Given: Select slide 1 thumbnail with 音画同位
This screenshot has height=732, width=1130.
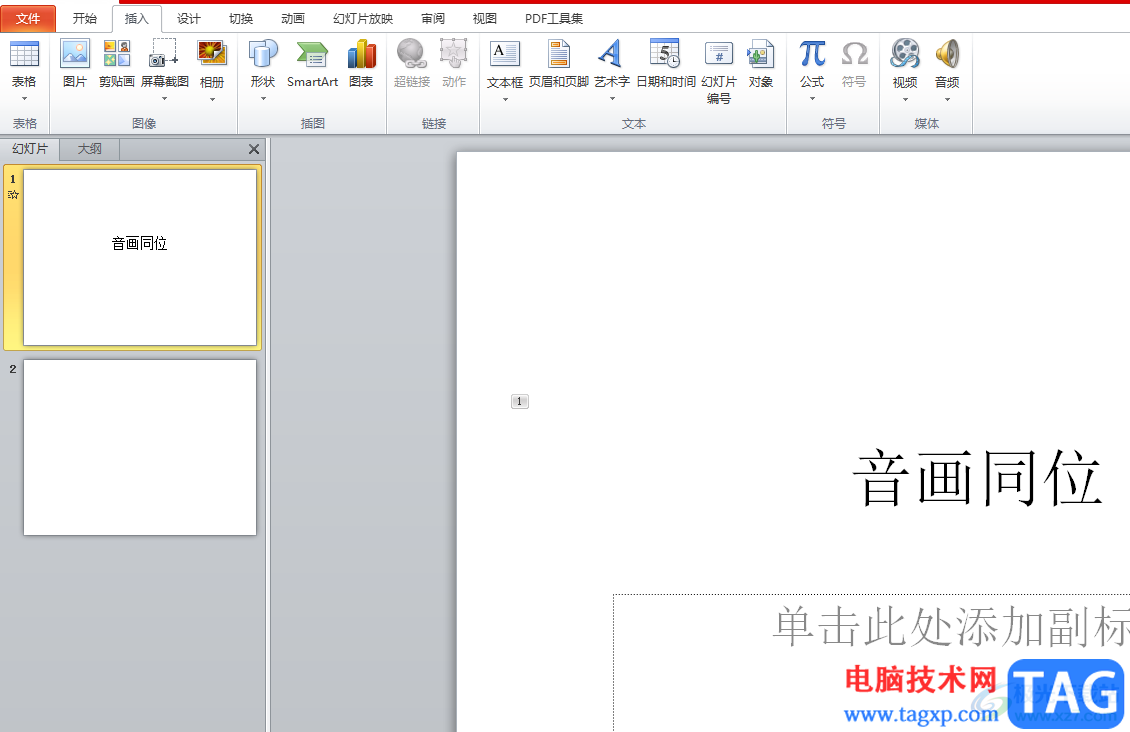Looking at the screenshot, I should tap(140, 257).
